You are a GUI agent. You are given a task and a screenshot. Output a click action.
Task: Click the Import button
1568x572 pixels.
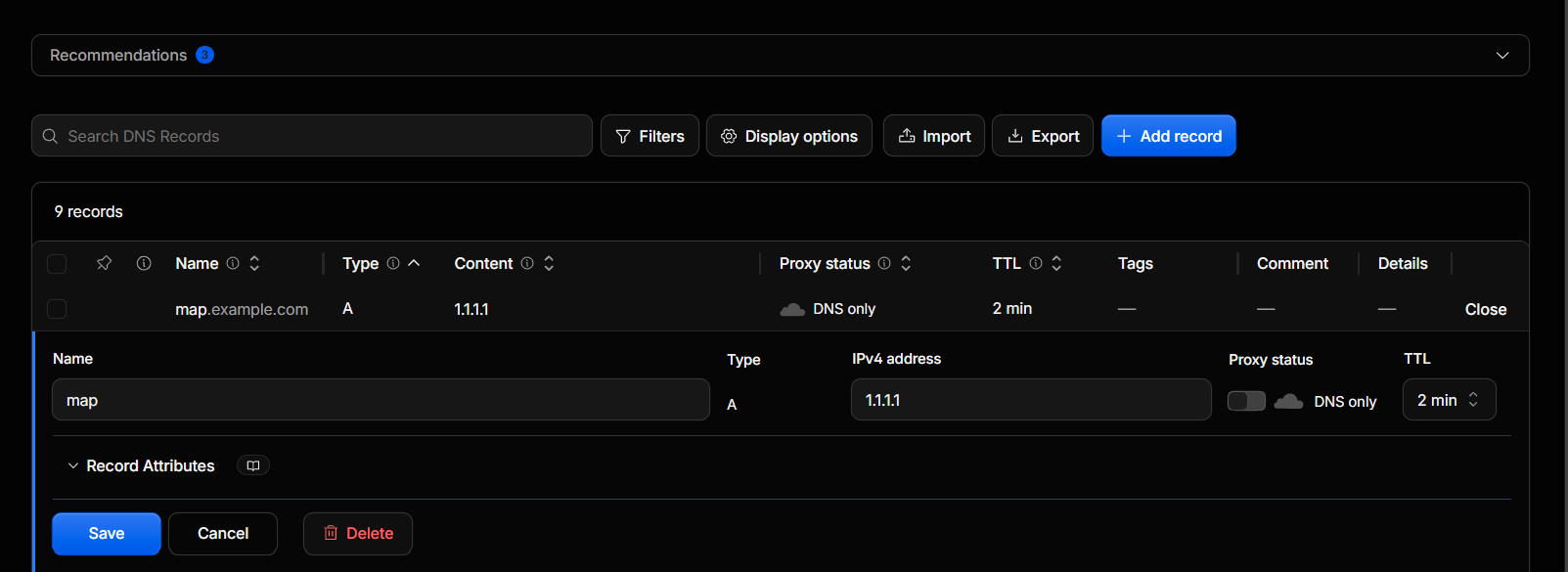(934, 136)
